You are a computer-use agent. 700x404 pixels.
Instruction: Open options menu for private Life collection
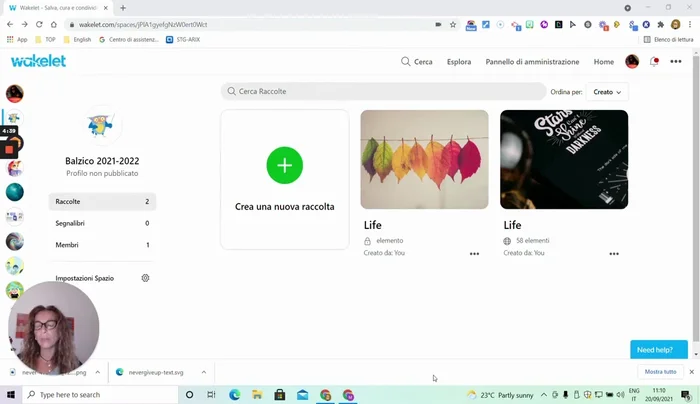[x=474, y=254]
